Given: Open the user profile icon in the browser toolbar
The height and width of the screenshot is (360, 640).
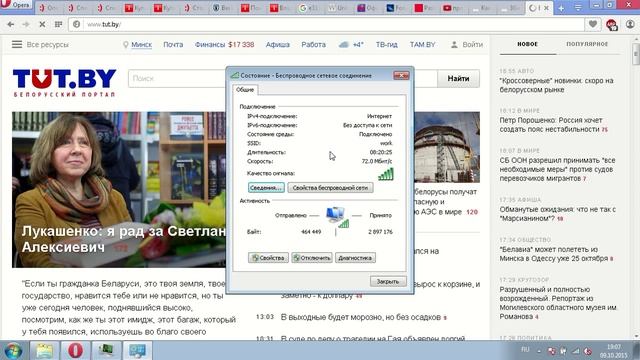Looking at the screenshot, I should [630, 24].
